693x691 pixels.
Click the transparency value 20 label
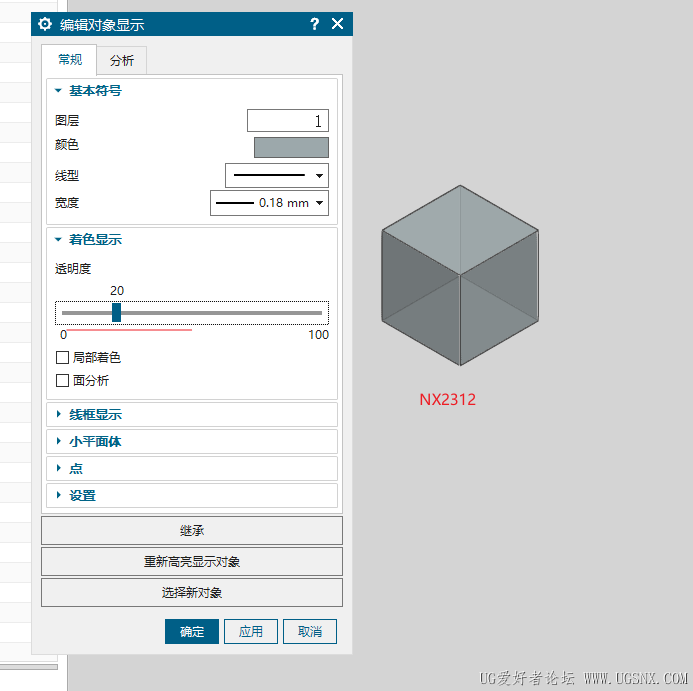(117, 291)
